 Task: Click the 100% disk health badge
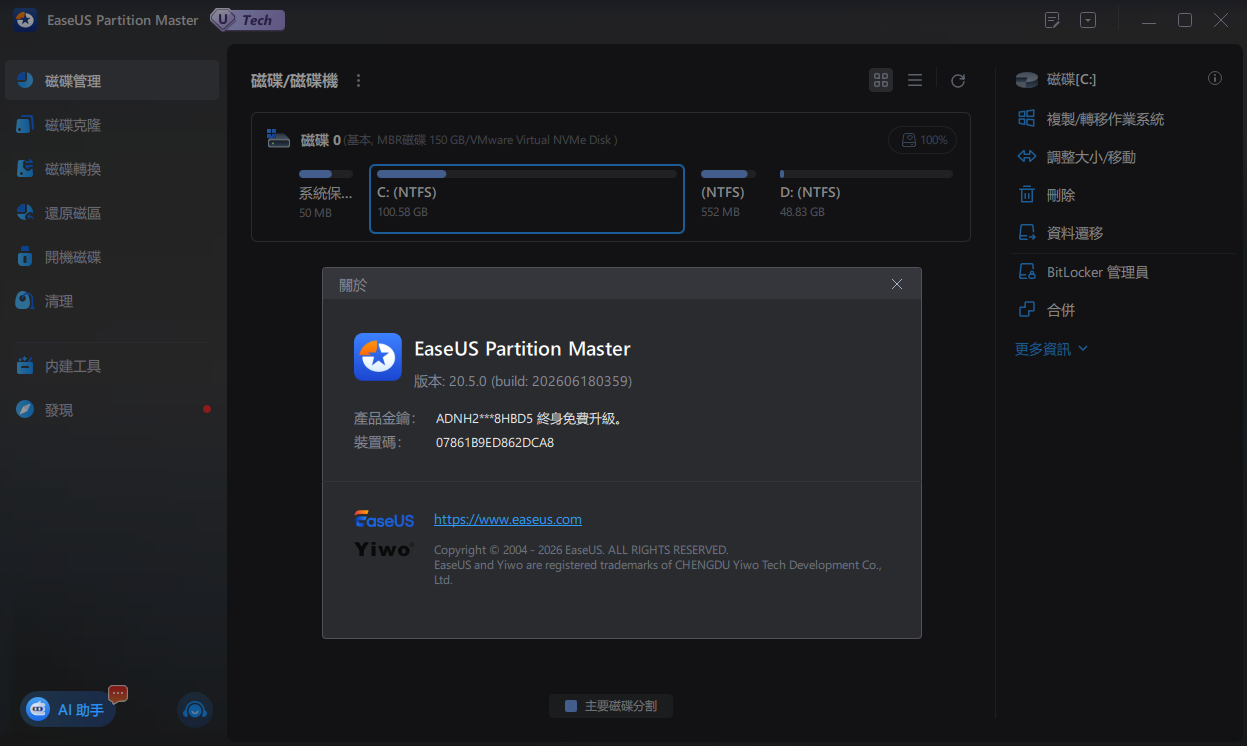tap(922, 140)
